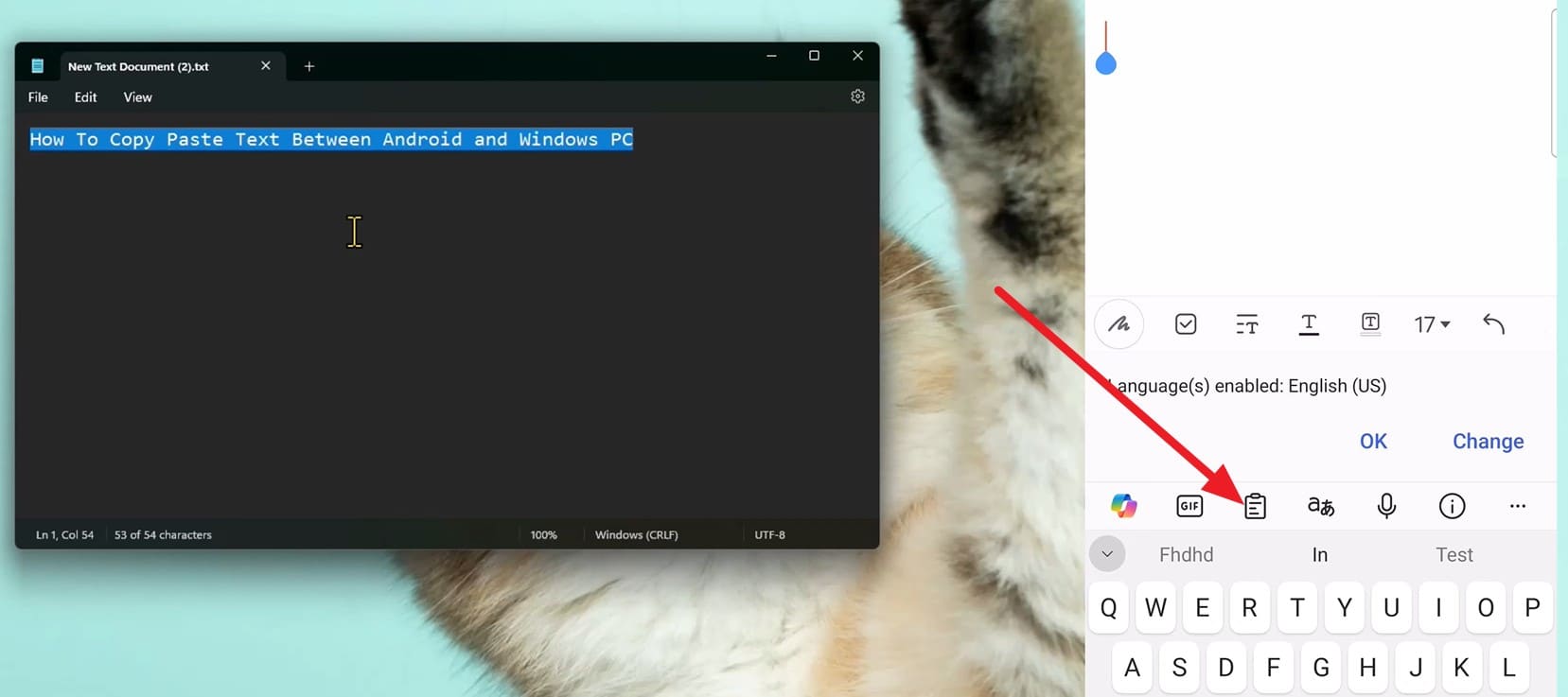Tap the blue cursor handle in the note
This screenshot has width=1568, height=697.
[x=1105, y=63]
